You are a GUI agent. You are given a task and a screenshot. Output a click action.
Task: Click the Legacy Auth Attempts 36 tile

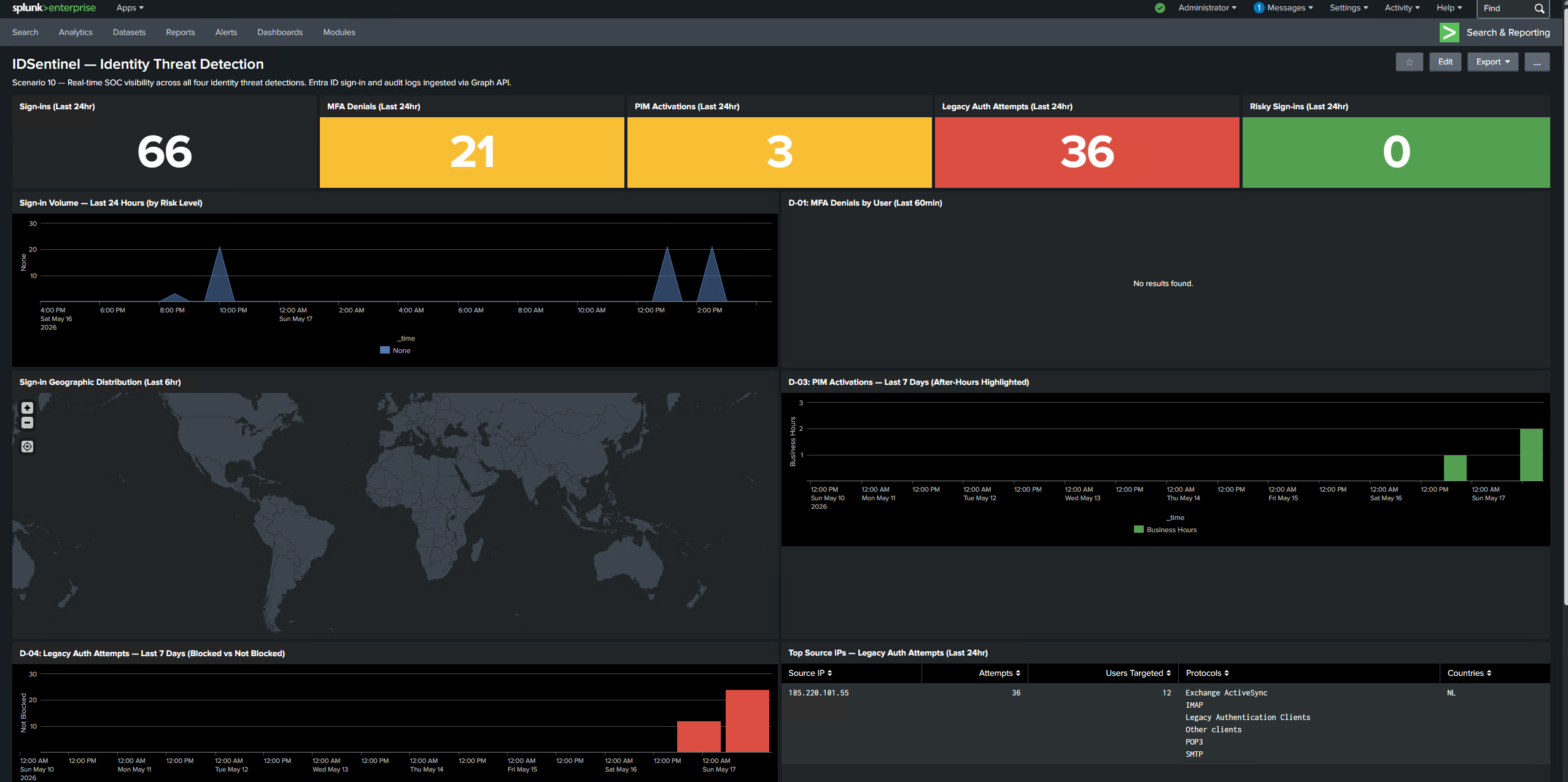(1087, 152)
